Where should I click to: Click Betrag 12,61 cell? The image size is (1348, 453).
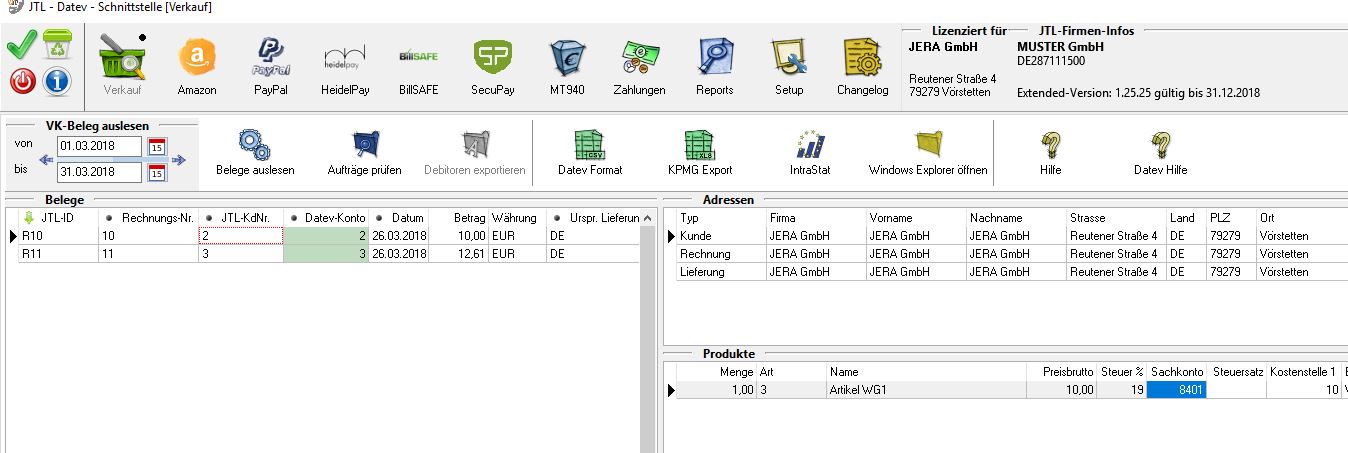pos(459,254)
